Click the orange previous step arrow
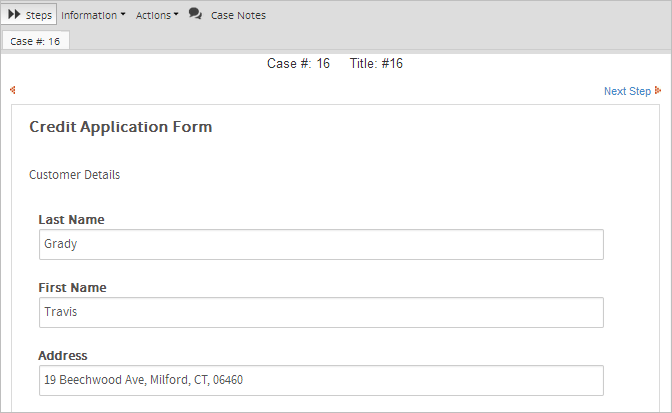 coord(13,90)
